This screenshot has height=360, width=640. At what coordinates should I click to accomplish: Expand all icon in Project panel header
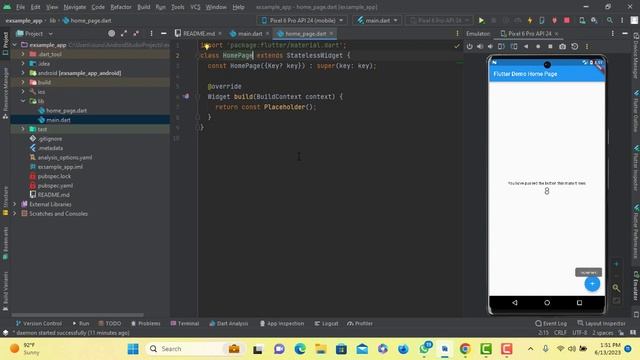click(x=124, y=33)
